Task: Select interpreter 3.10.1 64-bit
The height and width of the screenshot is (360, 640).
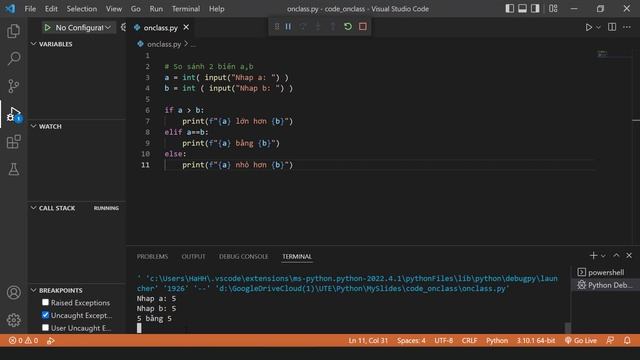Action: point(536,340)
